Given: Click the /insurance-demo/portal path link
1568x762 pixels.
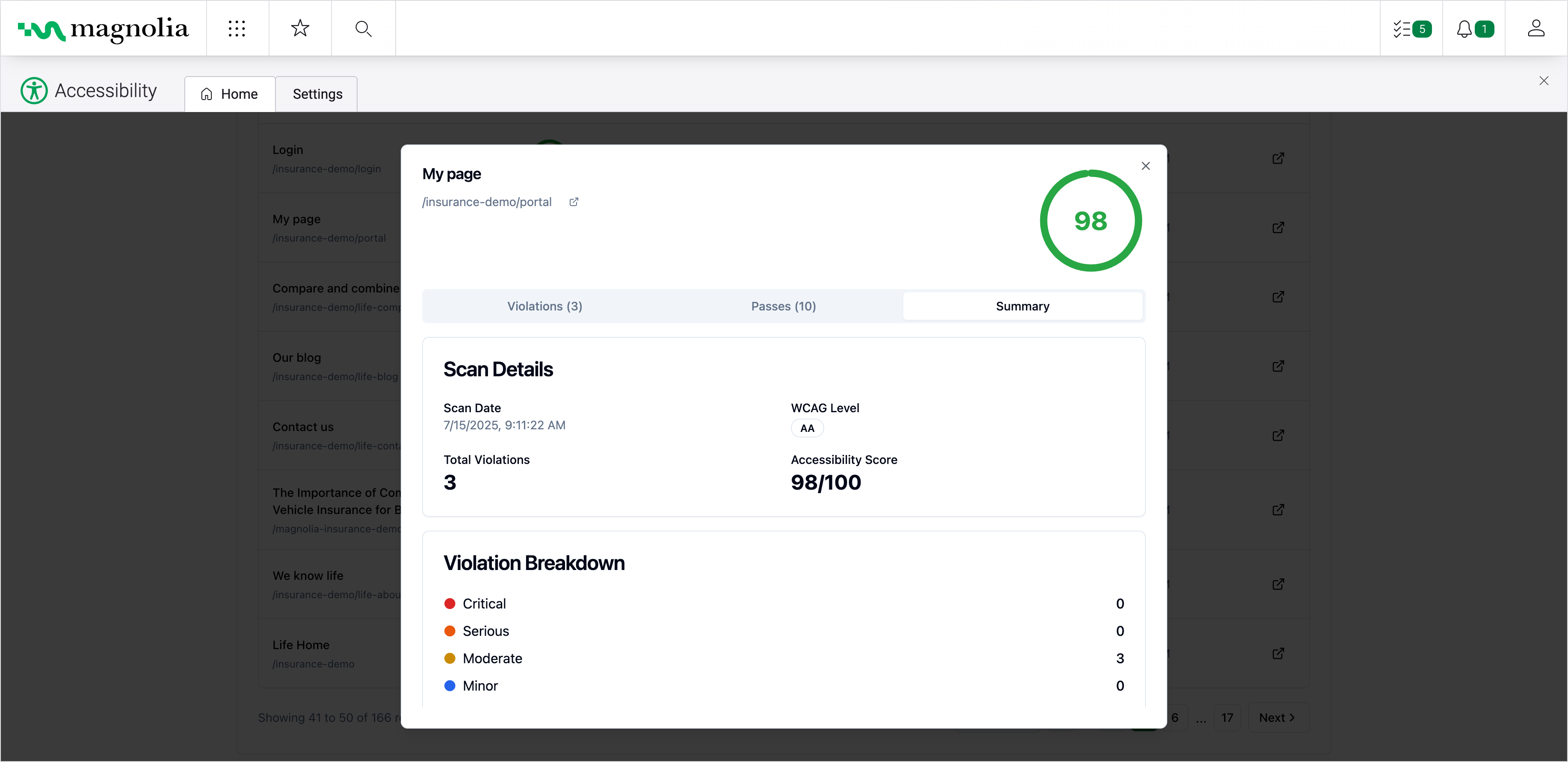Looking at the screenshot, I should (486, 202).
